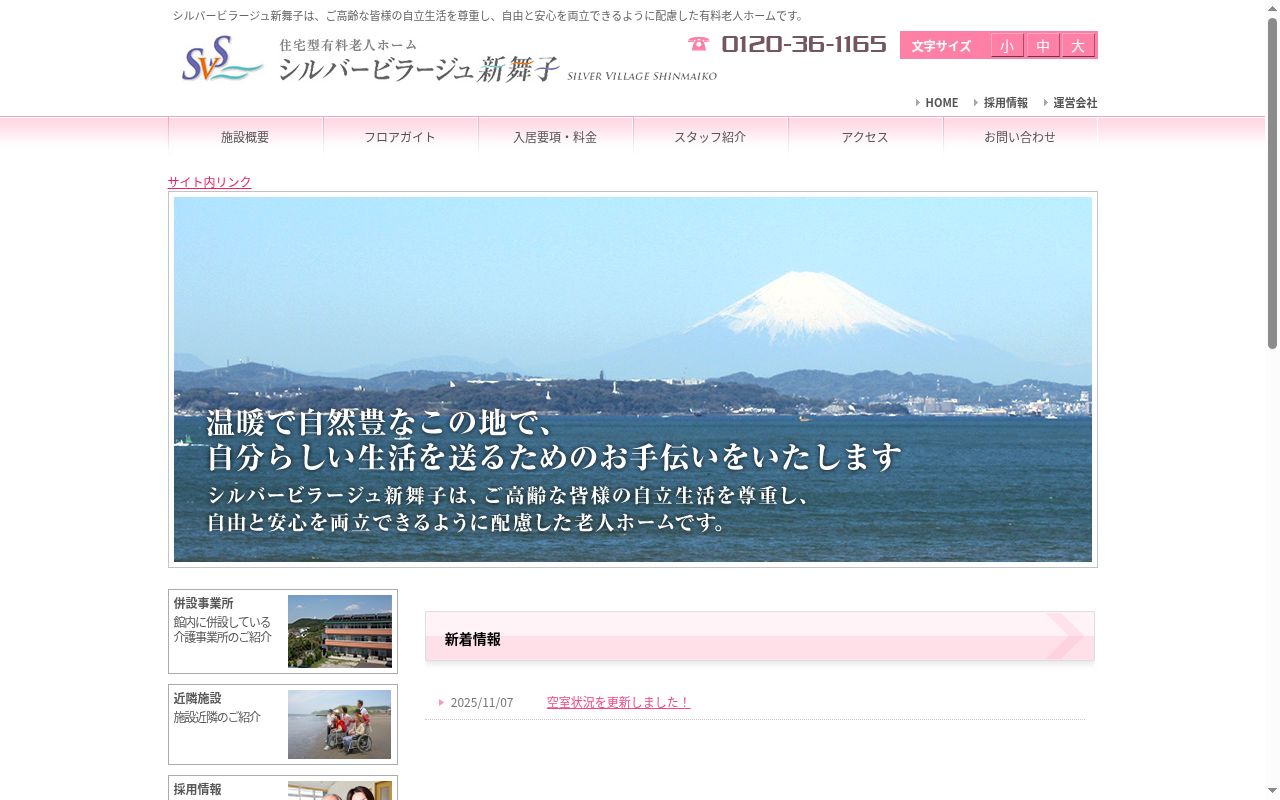The width and height of the screenshot is (1280, 800).
Task: Open the 施設概要 menu tab
Action: point(245,137)
